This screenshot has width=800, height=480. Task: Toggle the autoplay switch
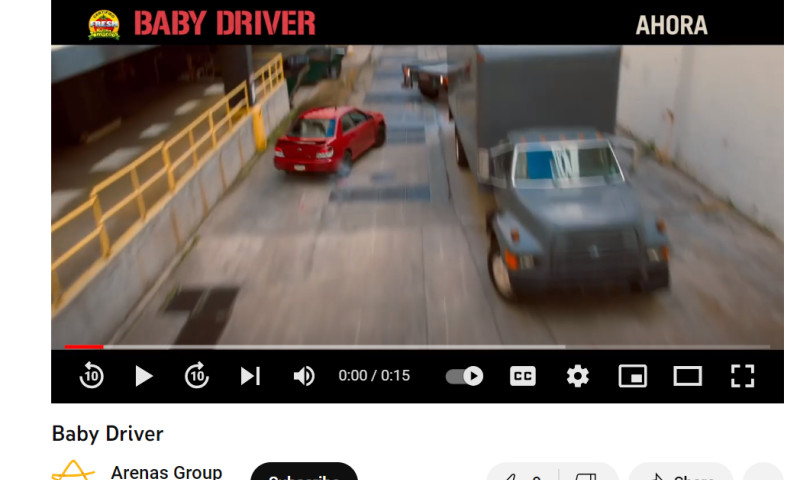click(x=464, y=376)
